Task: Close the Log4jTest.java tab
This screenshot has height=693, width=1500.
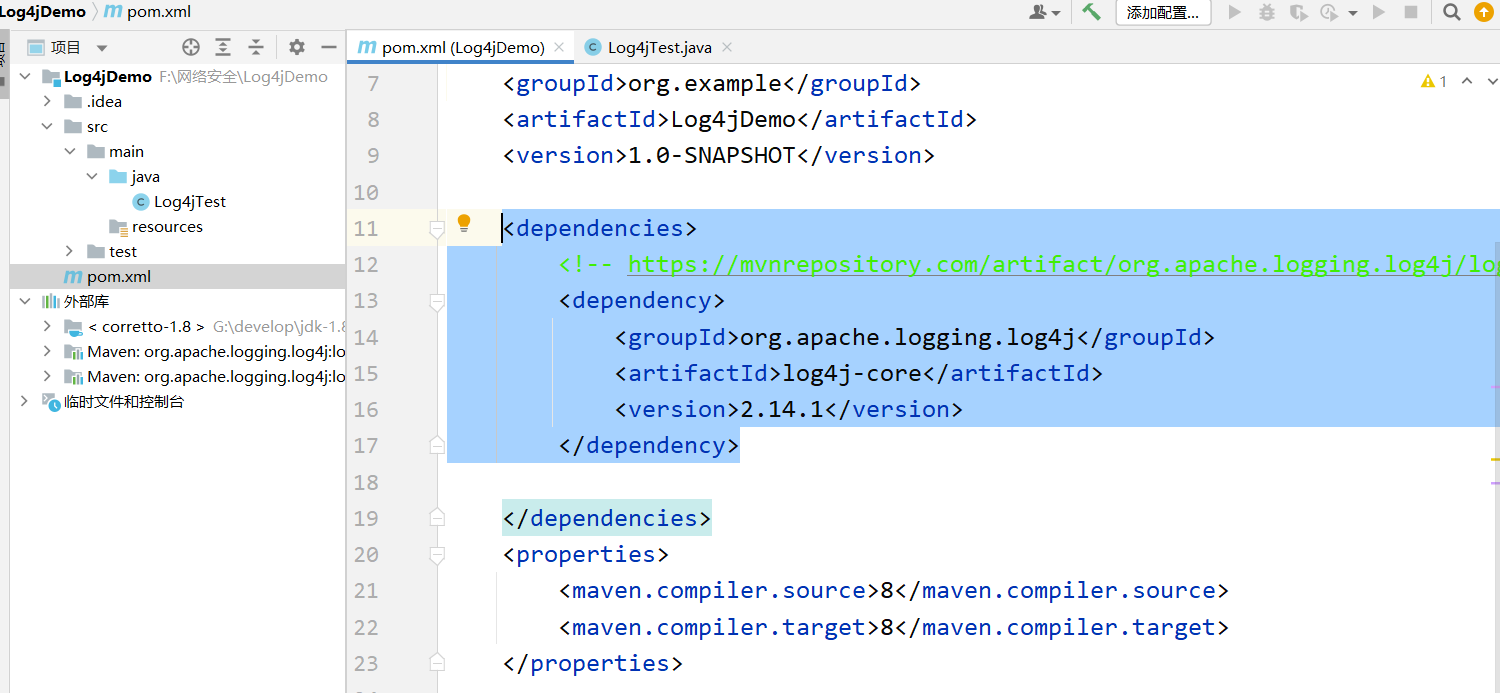Action: [727, 47]
